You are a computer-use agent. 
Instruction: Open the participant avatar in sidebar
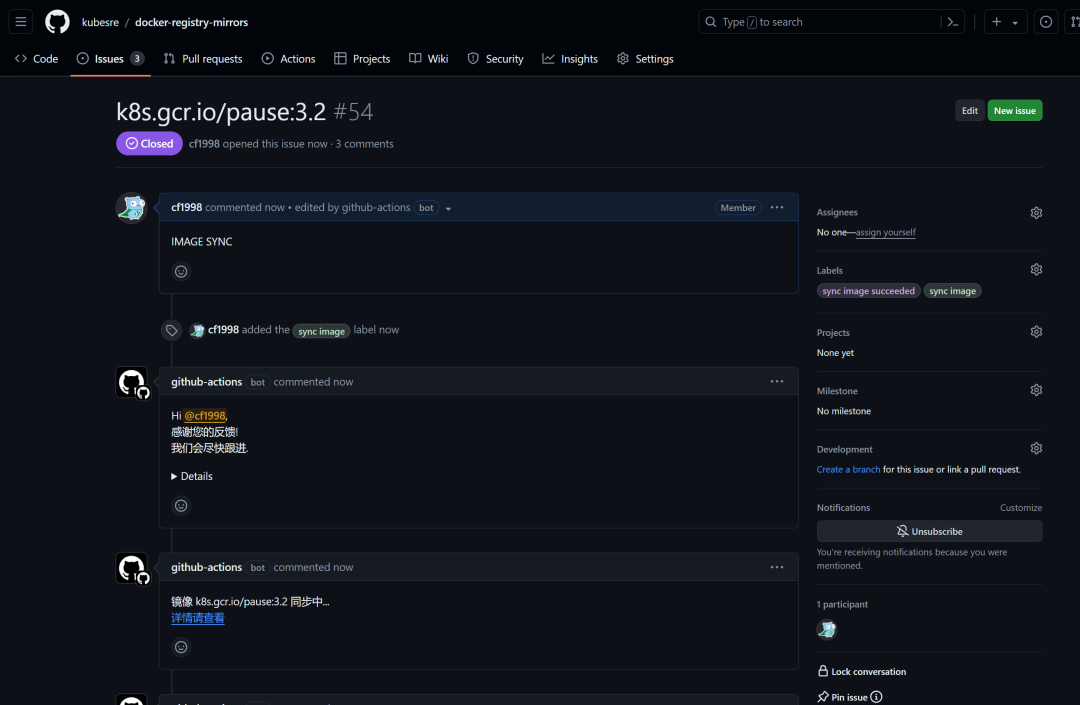[827, 629]
